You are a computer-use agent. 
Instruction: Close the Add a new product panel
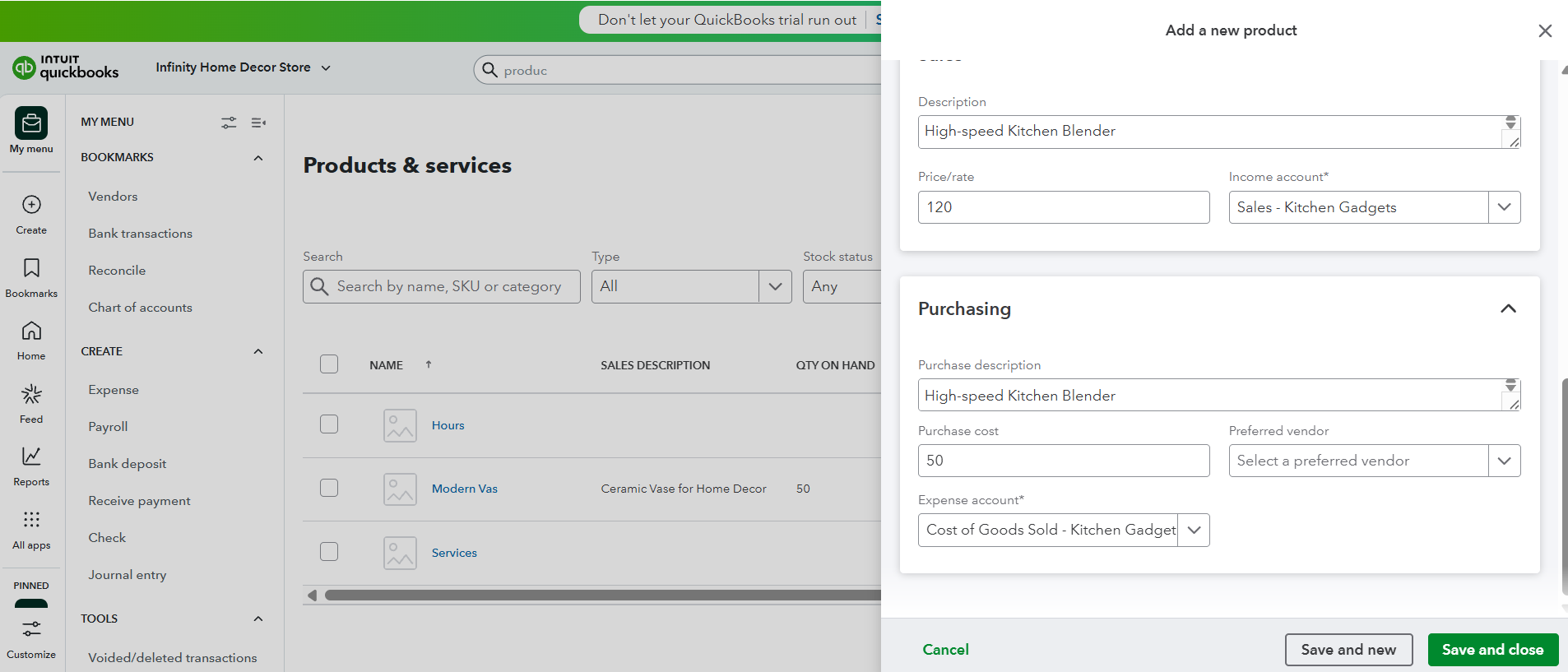[1545, 30]
